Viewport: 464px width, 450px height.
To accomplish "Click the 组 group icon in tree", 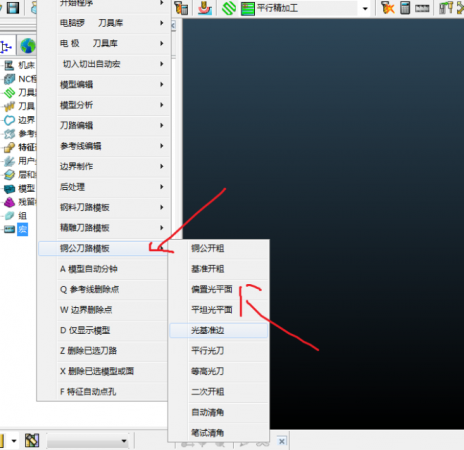I will click(x=9, y=216).
